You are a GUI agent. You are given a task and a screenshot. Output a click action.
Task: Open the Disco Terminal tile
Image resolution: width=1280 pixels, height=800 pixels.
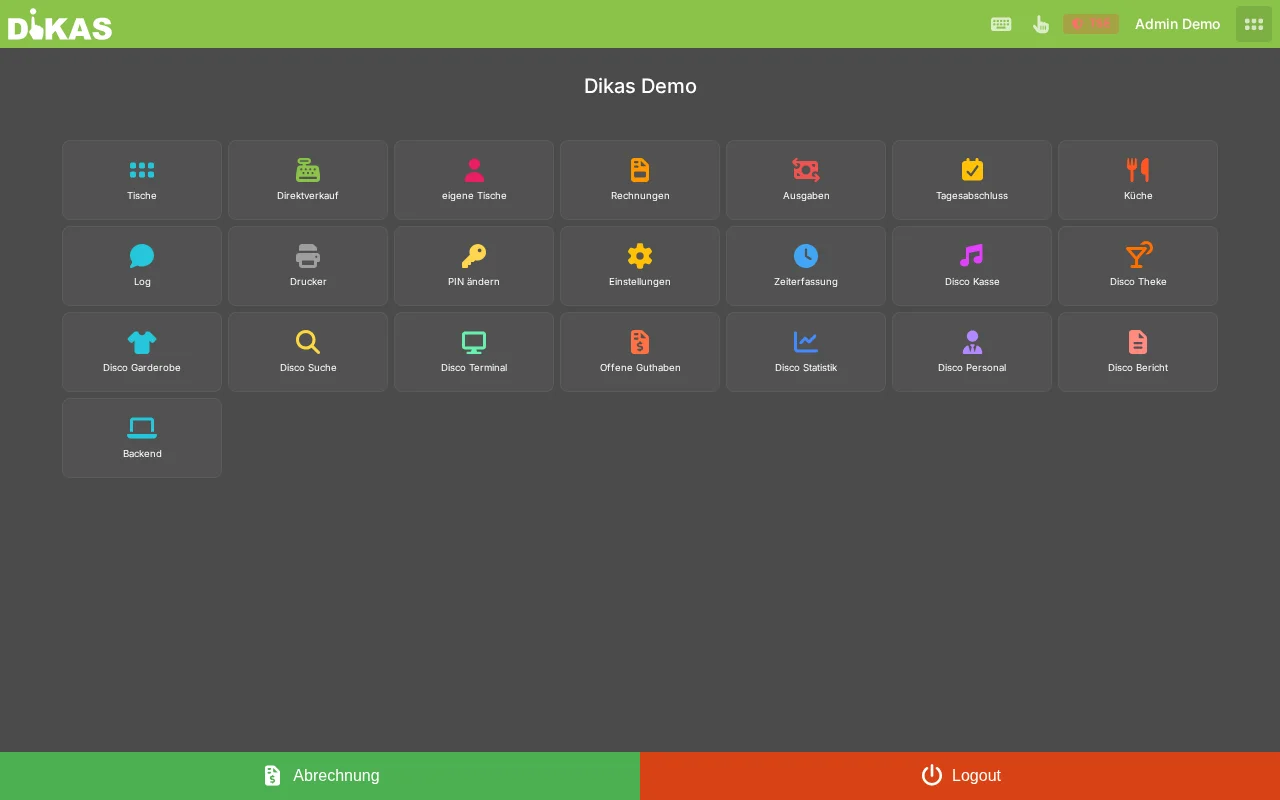pyautogui.click(x=474, y=352)
